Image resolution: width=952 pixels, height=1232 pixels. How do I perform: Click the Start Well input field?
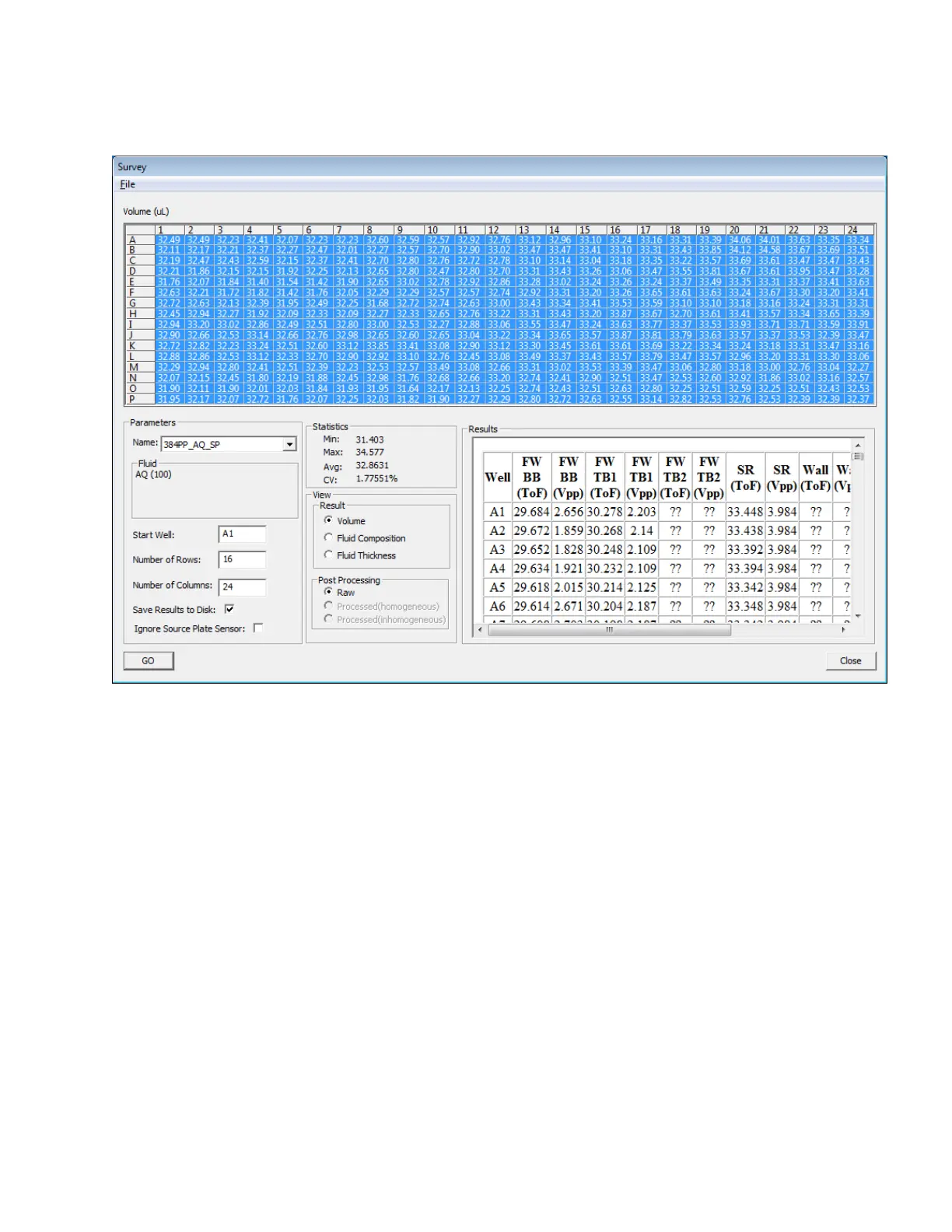click(x=242, y=534)
